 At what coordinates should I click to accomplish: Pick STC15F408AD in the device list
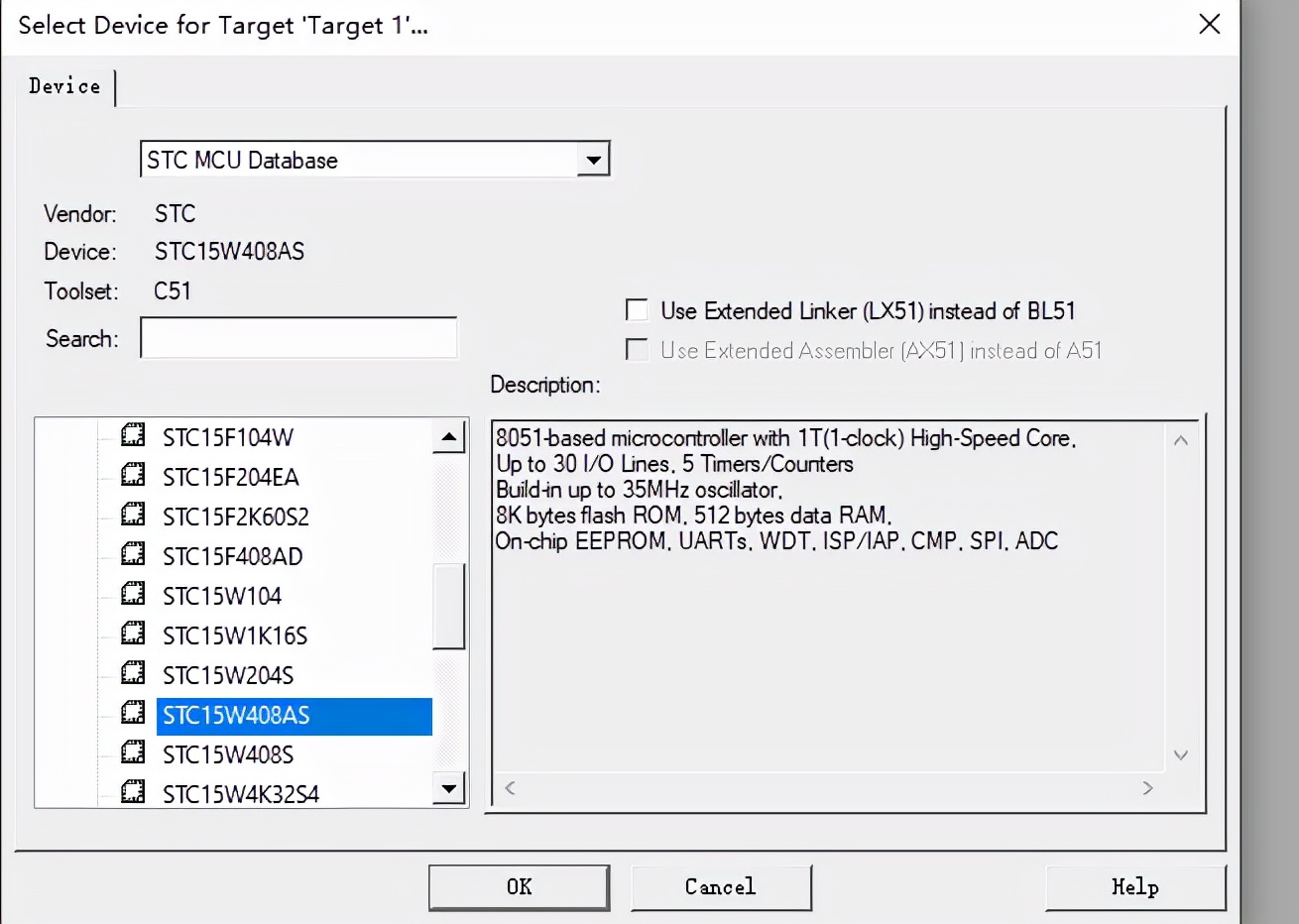(x=233, y=556)
